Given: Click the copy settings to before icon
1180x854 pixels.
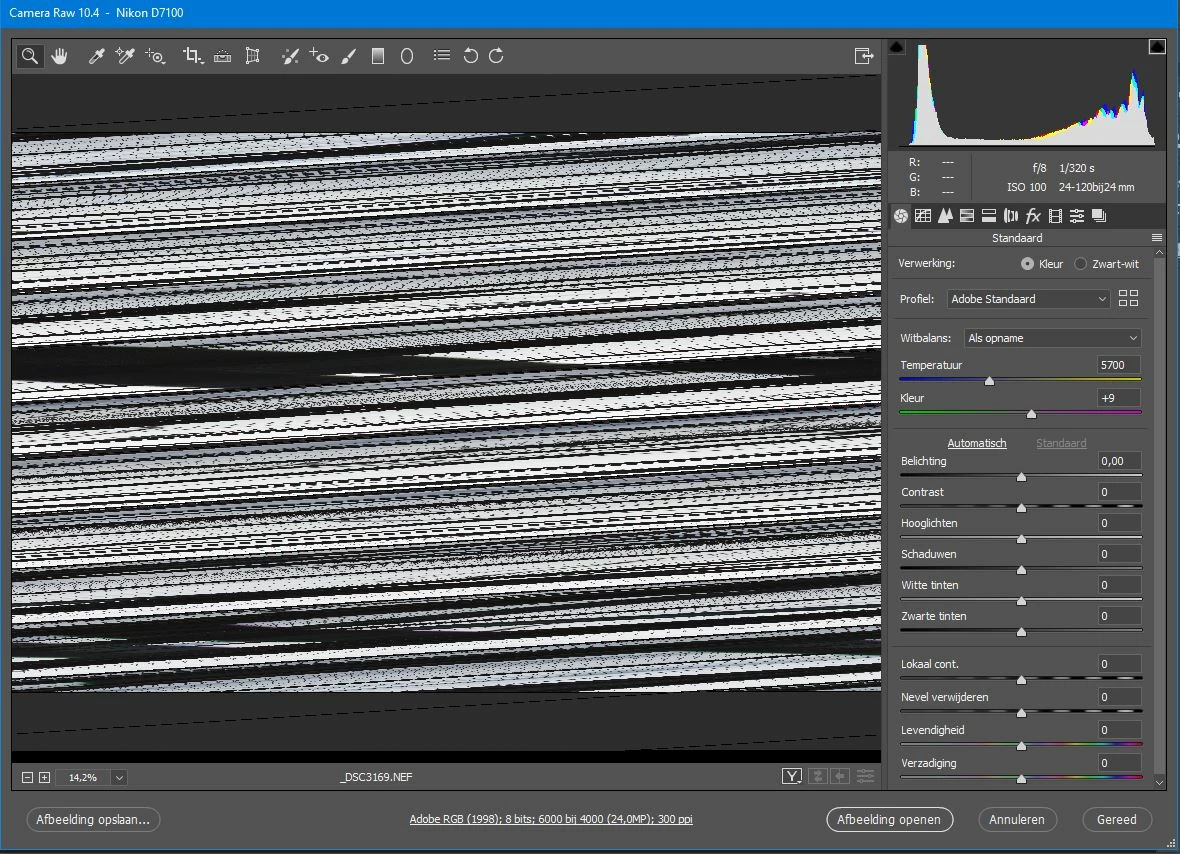Looking at the screenshot, I should [x=840, y=777].
